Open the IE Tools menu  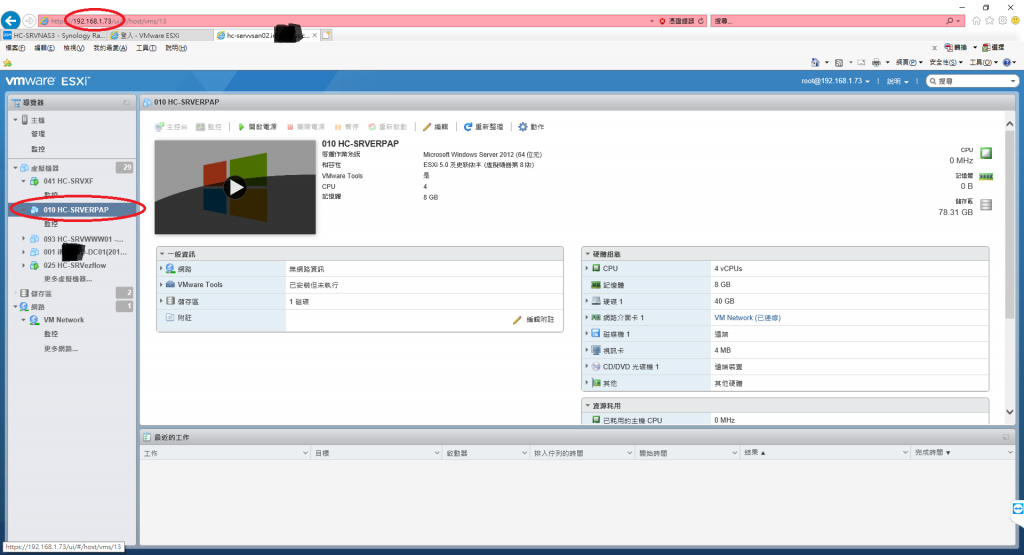(x=146, y=48)
